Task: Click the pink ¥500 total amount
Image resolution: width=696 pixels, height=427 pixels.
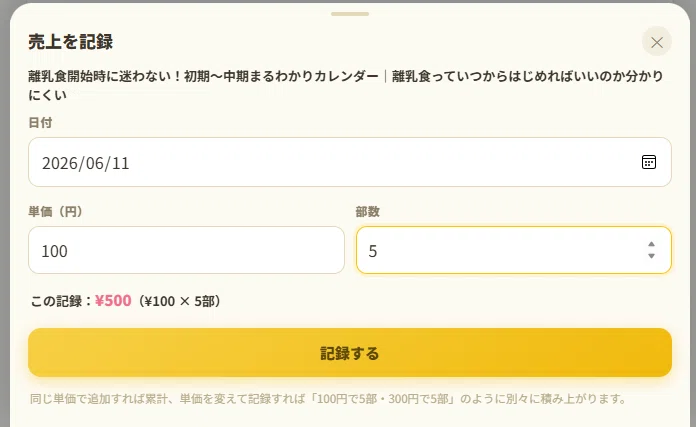Action: [x=113, y=301]
